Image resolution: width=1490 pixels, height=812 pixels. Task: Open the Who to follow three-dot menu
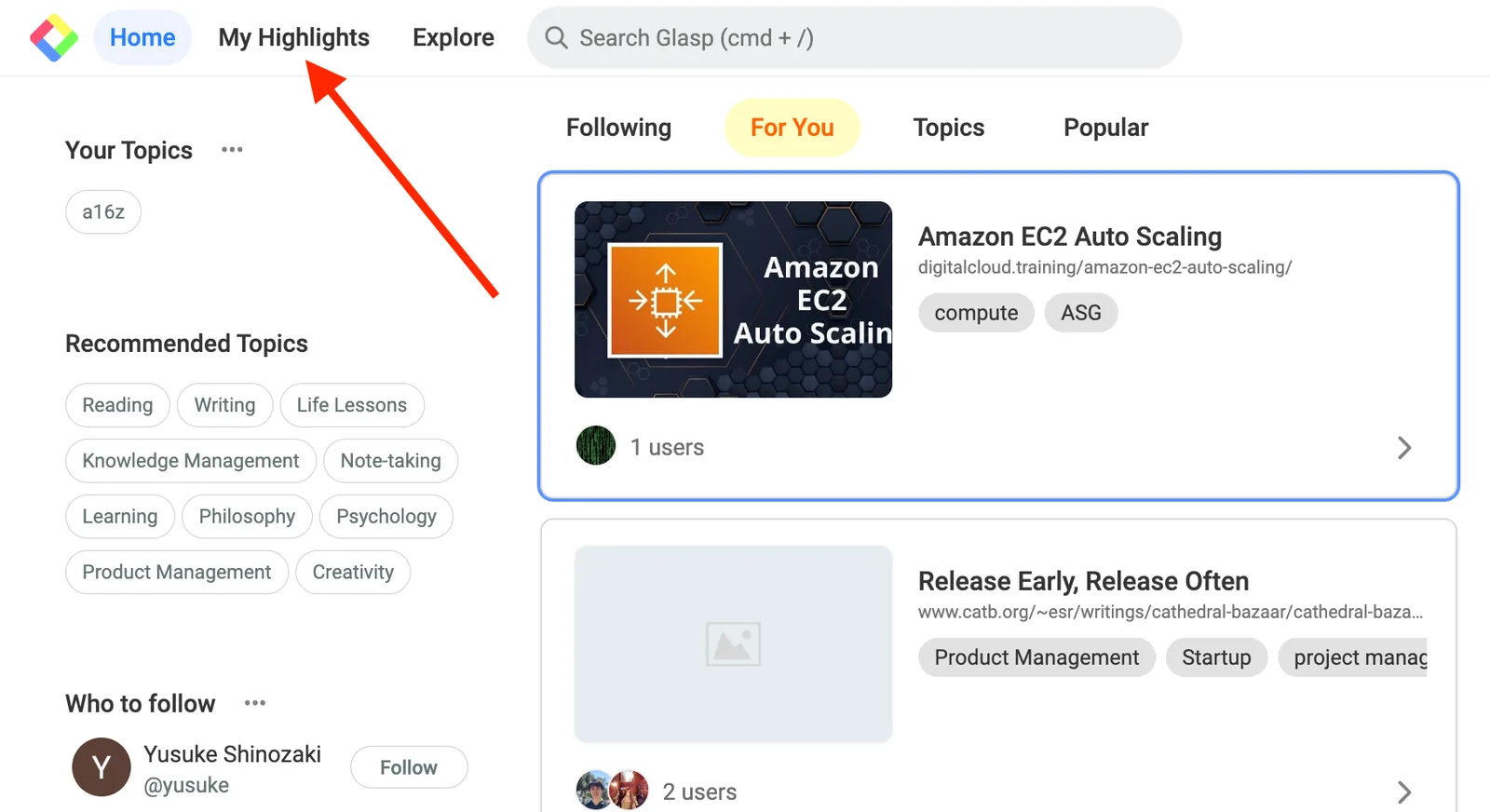coord(255,703)
